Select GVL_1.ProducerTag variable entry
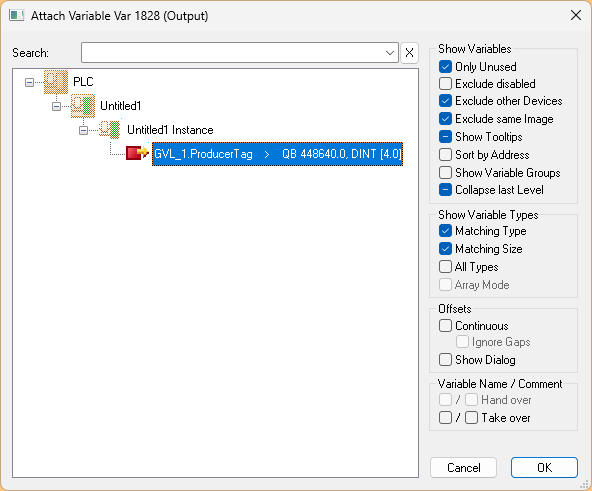 point(278,154)
